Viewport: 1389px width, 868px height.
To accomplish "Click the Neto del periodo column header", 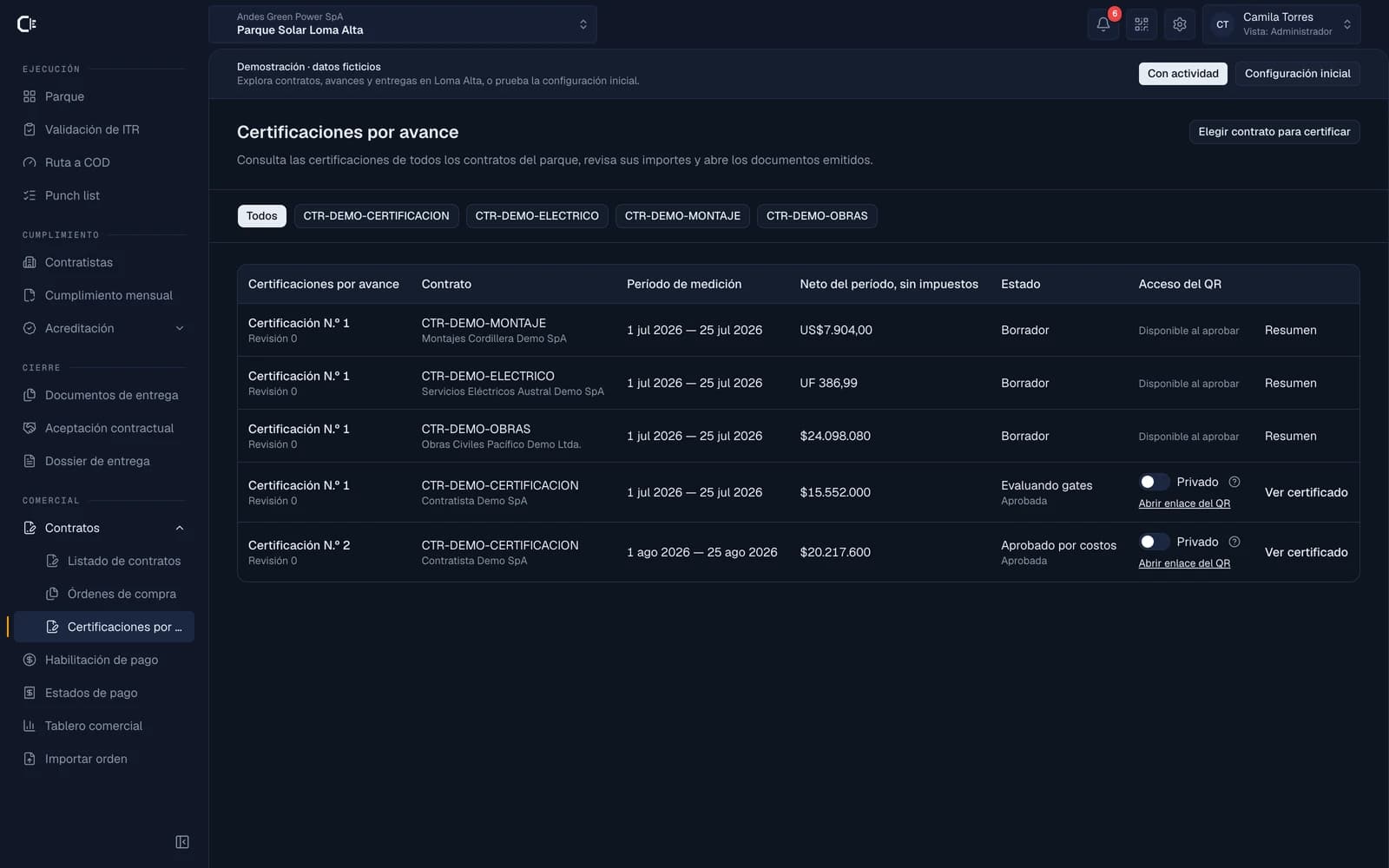I will tap(889, 284).
